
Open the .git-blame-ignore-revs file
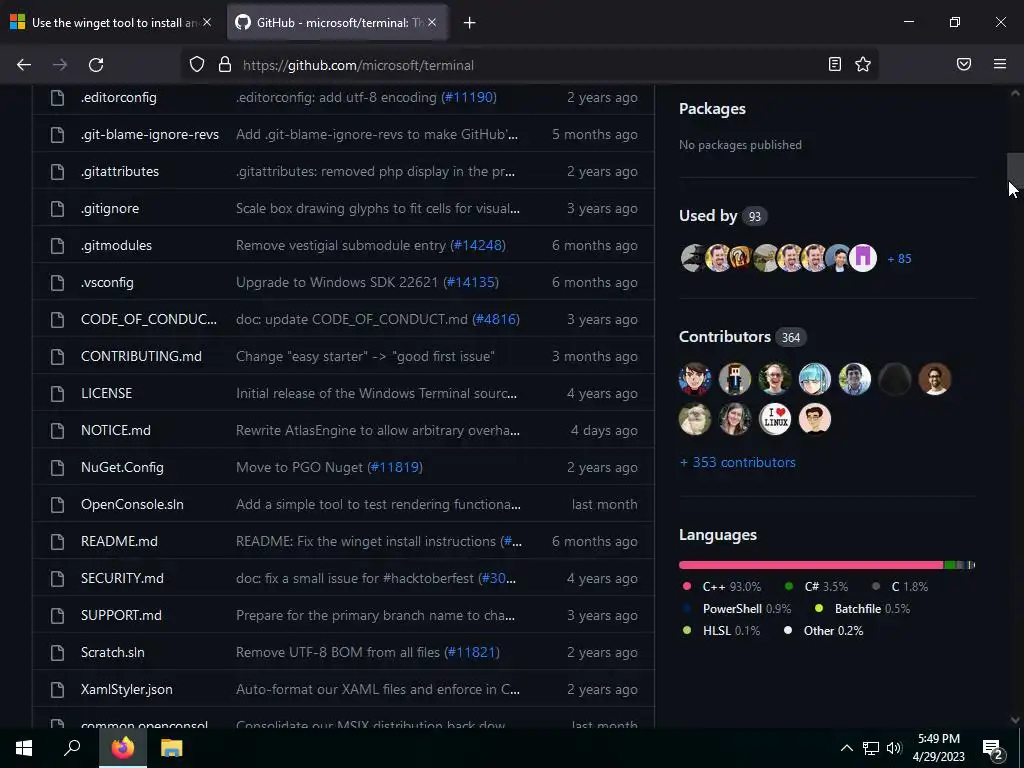(150, 135)
